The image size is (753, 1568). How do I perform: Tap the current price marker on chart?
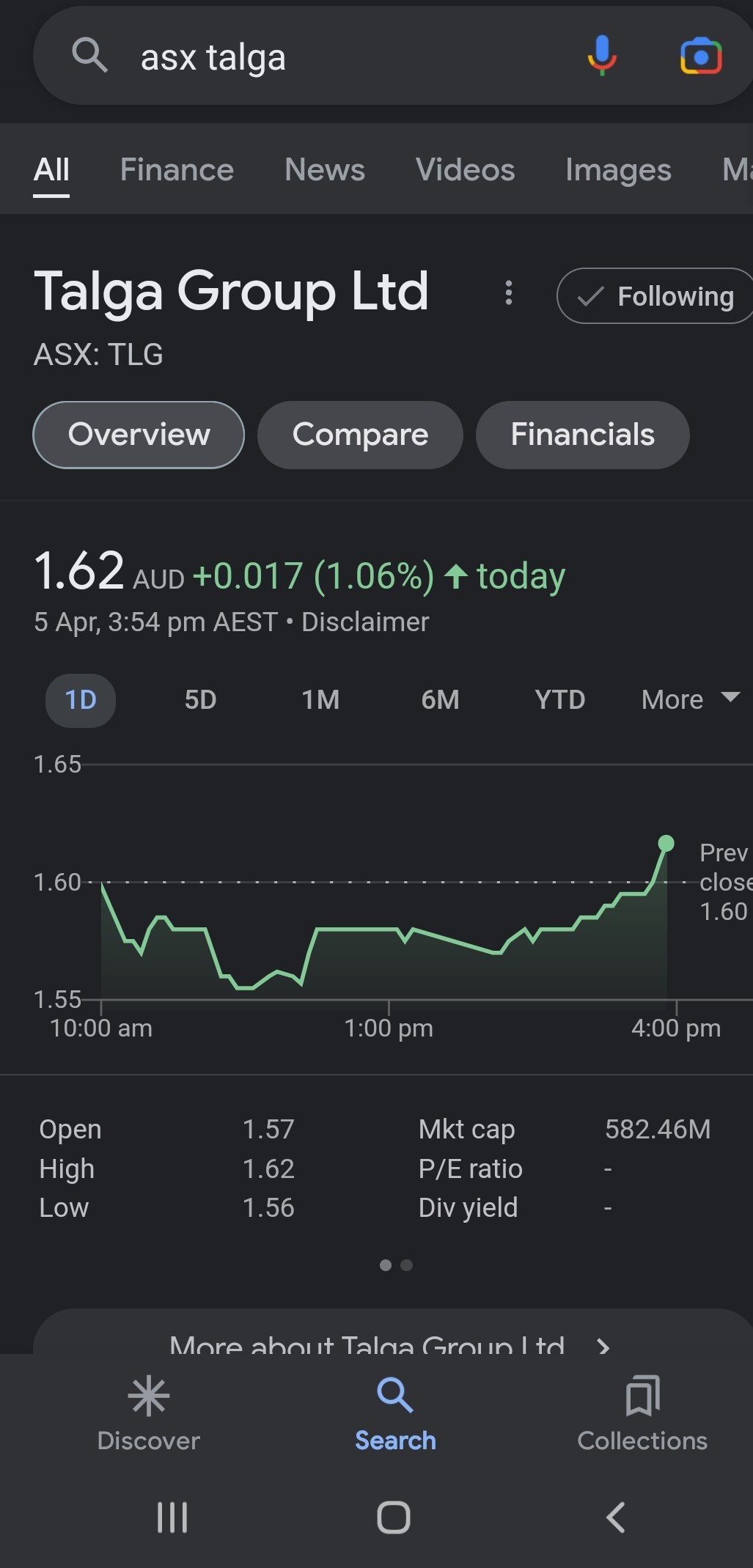pos(666,844)
